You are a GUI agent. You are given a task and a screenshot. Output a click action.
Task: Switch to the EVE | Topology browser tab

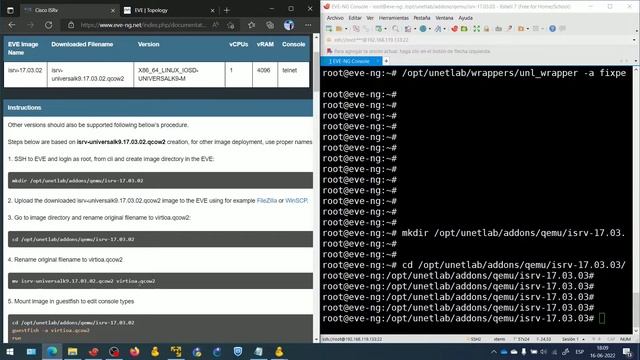point(169,10)
